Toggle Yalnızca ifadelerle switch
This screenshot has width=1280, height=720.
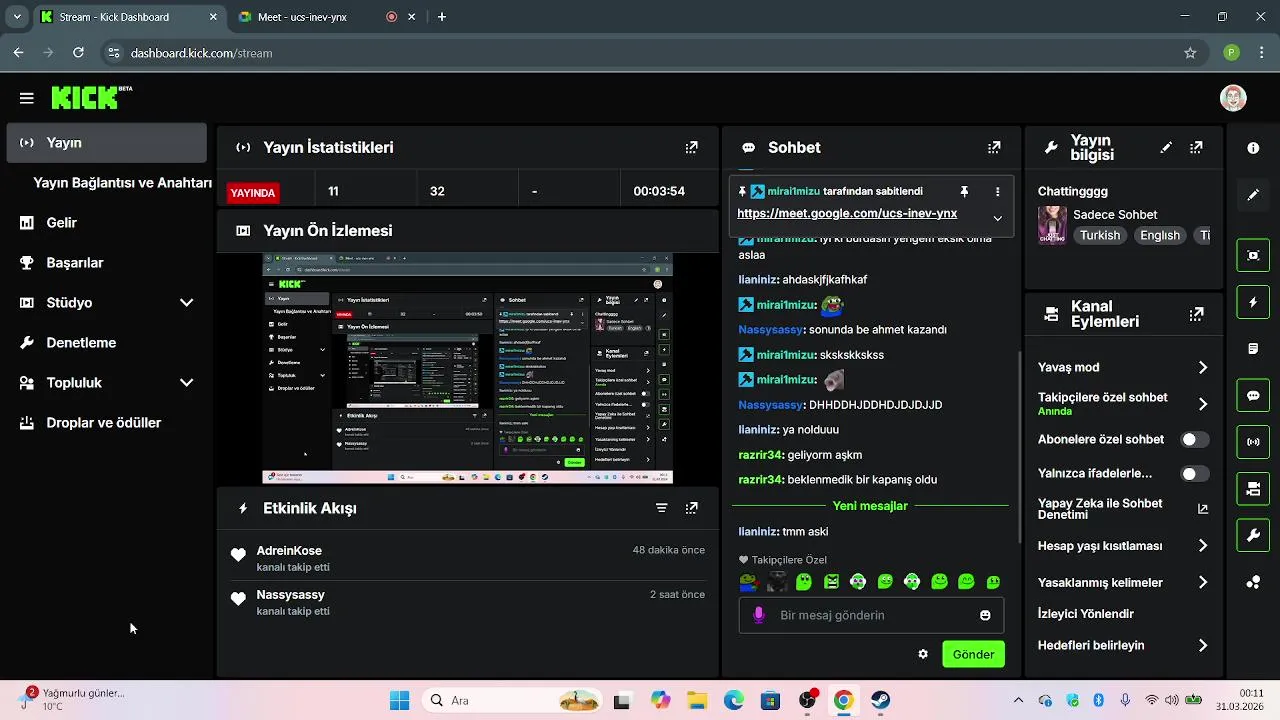click(1194, 474)
